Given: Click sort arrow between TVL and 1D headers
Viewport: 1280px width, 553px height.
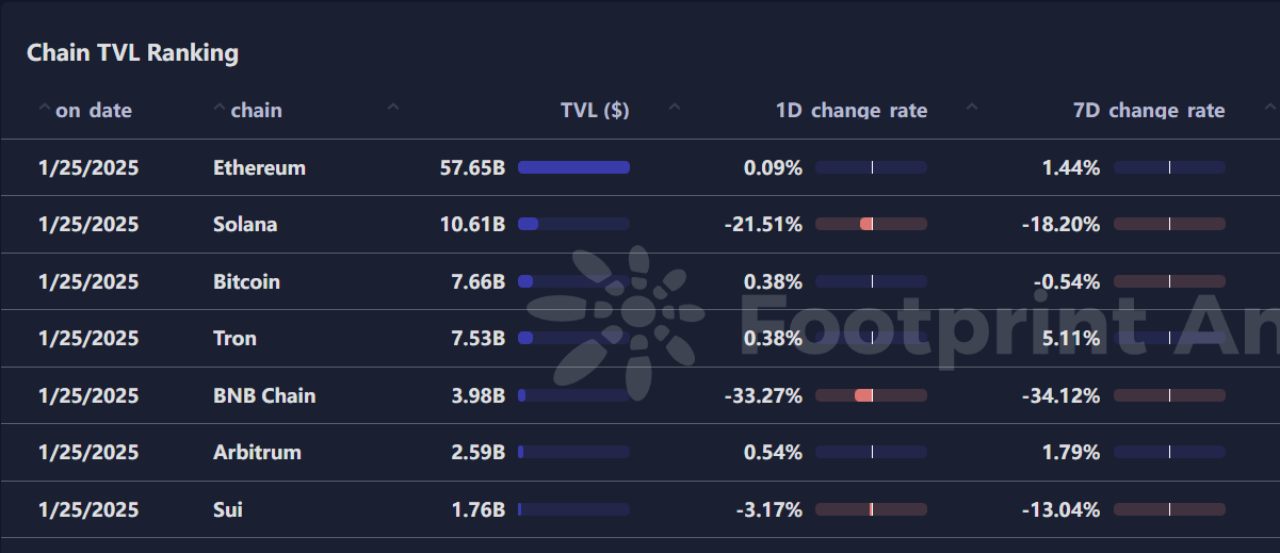Looking at the screenshot, I should (x=674, y=106).
